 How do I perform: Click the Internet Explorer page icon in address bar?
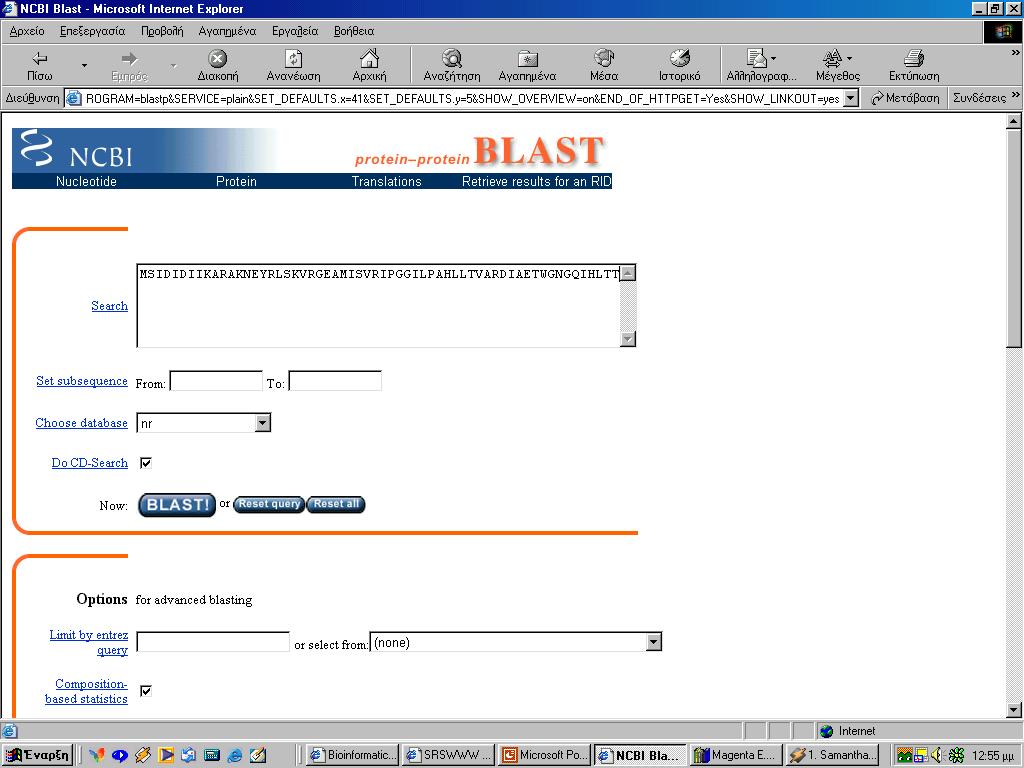(74, 99)
